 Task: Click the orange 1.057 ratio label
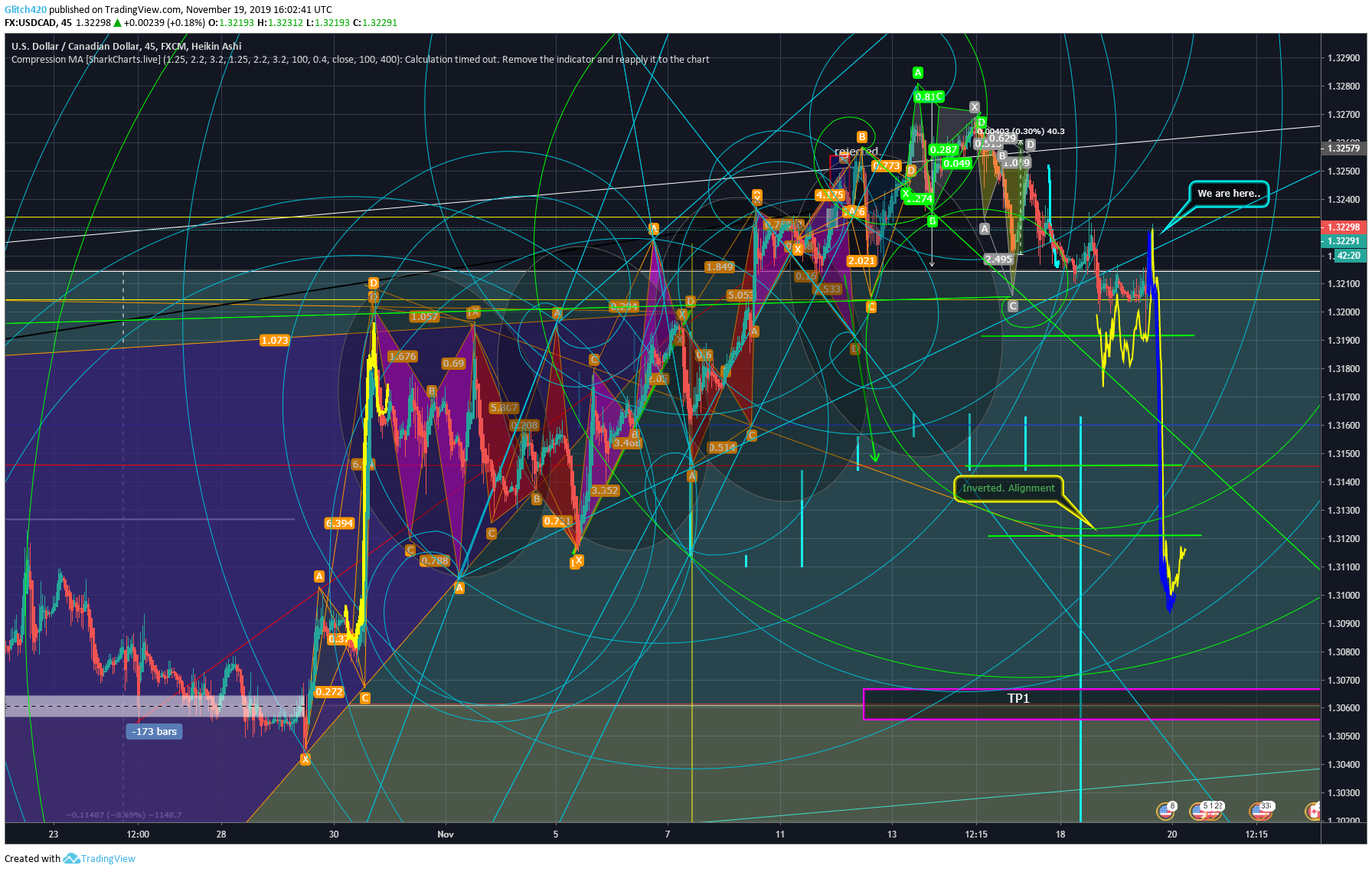(424, 316)
